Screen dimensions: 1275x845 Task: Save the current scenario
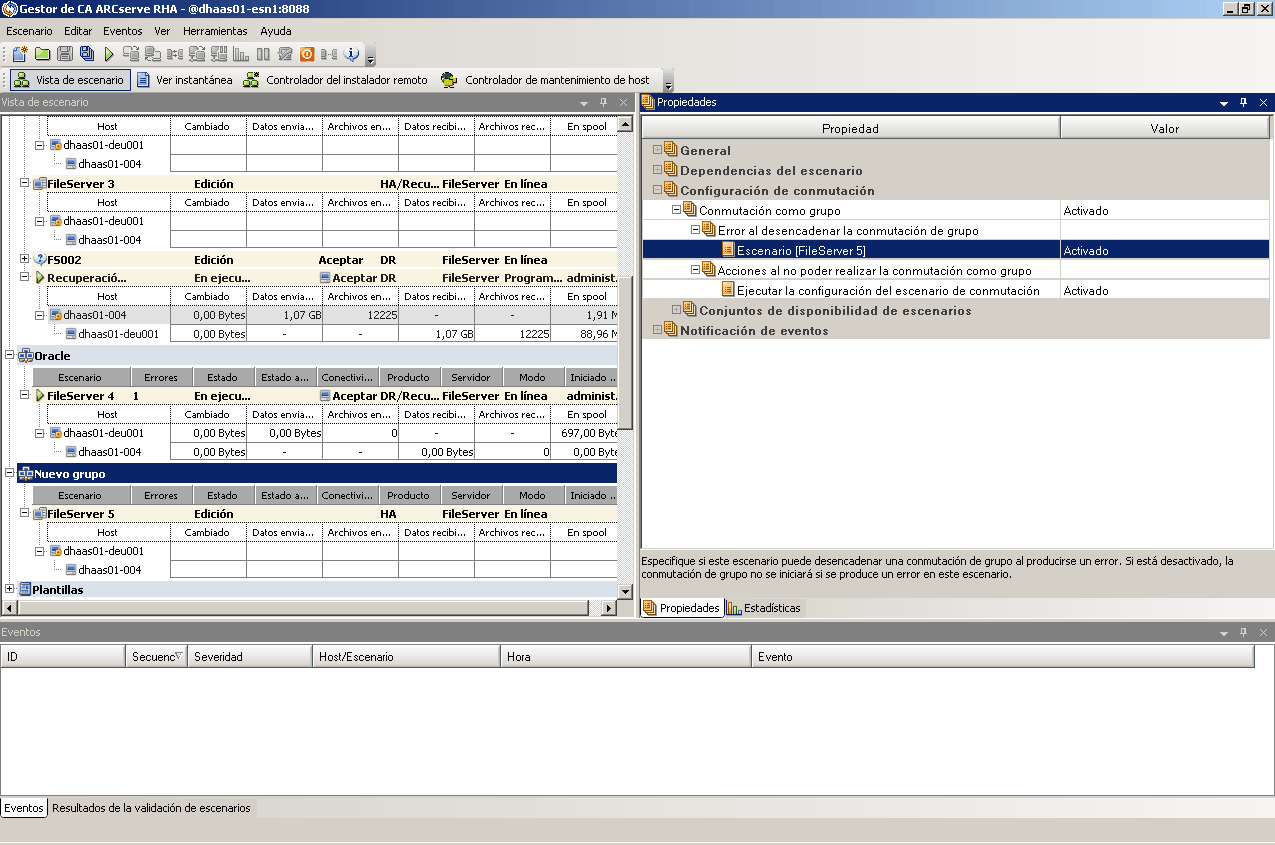coord(64,54)
